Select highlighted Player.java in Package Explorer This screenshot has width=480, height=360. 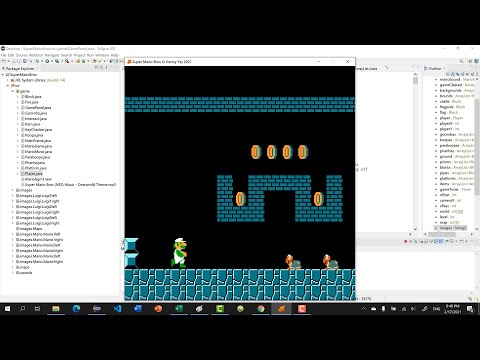[x=32, y=174]
